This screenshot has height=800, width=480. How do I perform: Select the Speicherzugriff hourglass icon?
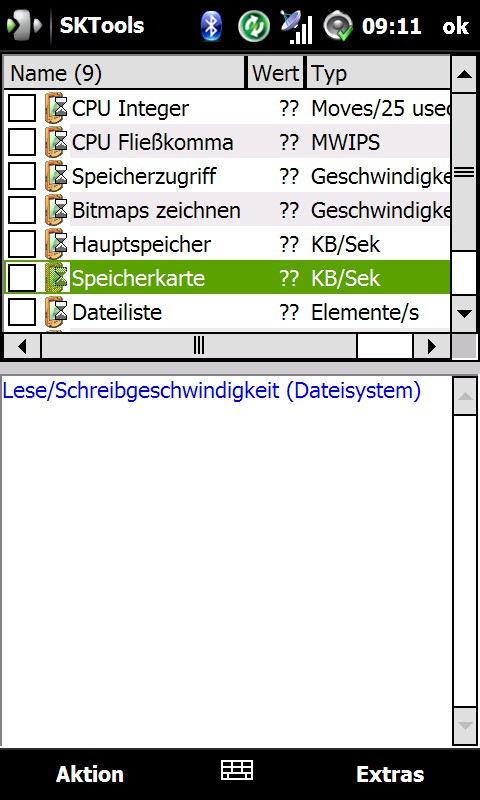tap(56, 176)
